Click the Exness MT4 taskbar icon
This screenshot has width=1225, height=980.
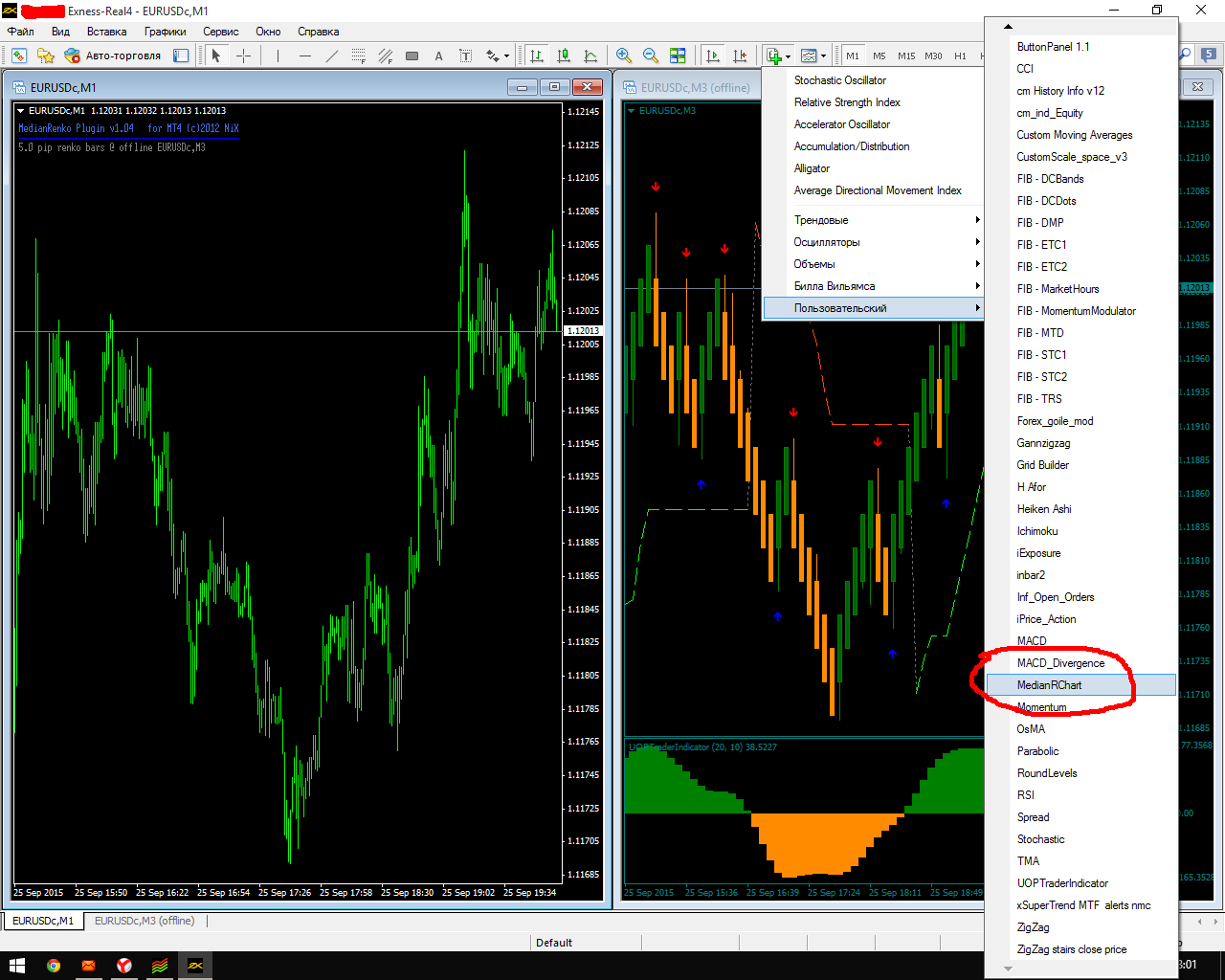[195, 966]
